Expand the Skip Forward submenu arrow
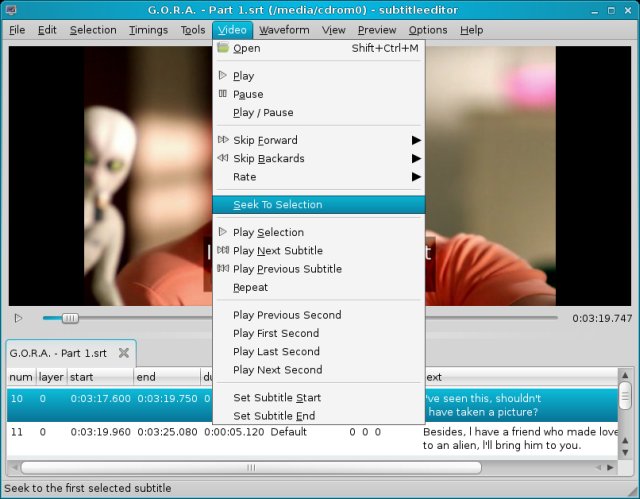Viewport: 640px width, 499px height. click(x=415, y=140)
